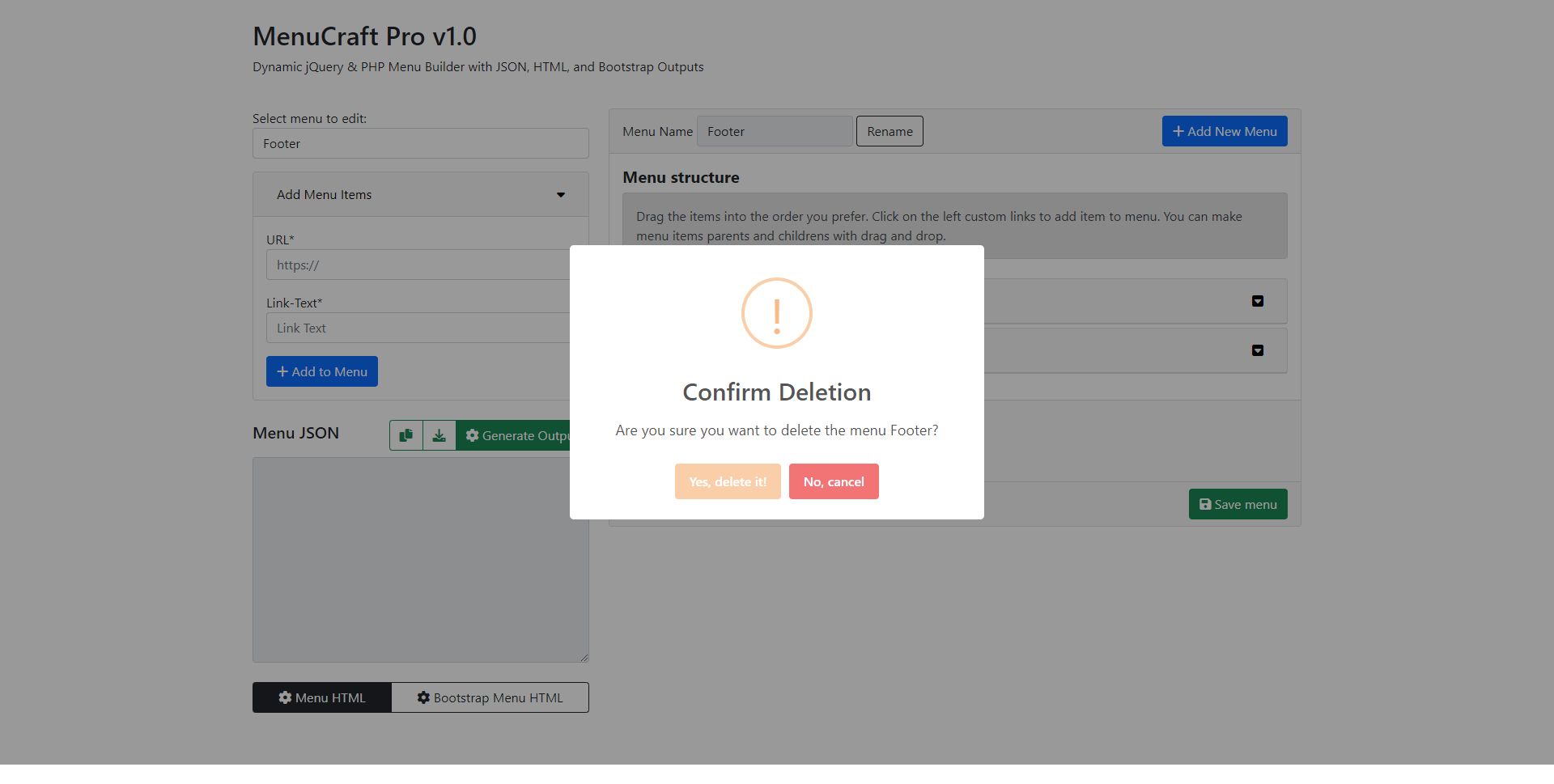Click the Menu JSON heading

pyautogui.click(x=295, y=433)
